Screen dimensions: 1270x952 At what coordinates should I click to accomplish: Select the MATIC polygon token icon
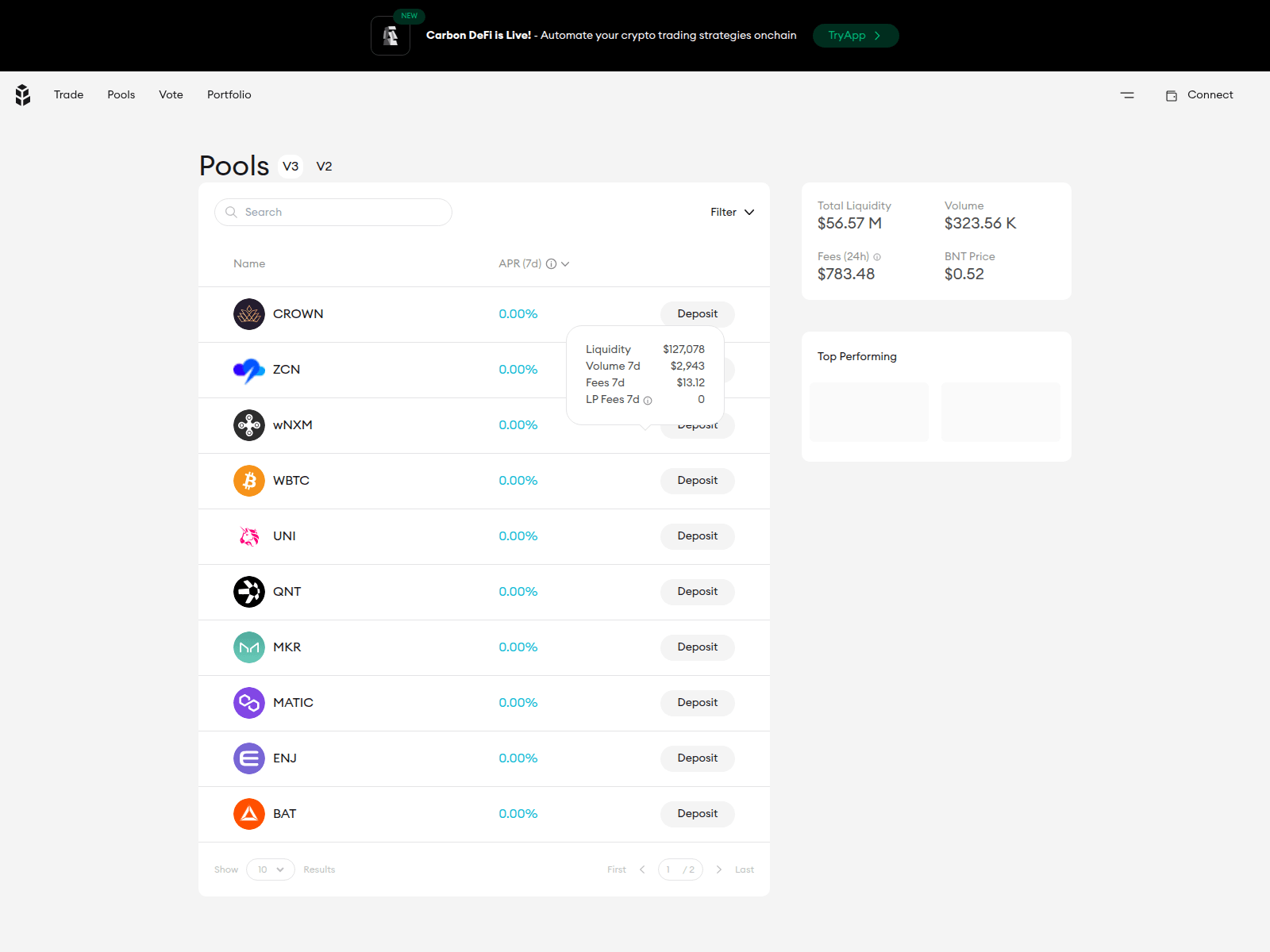[x=248, y=702]
